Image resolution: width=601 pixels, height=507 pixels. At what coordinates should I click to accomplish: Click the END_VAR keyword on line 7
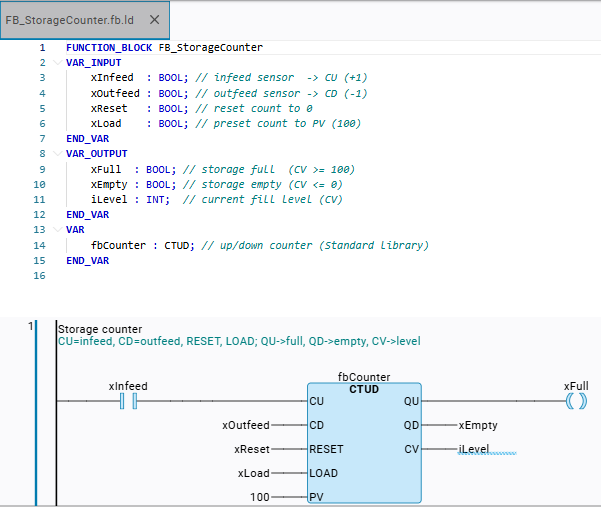click(87, 138)
